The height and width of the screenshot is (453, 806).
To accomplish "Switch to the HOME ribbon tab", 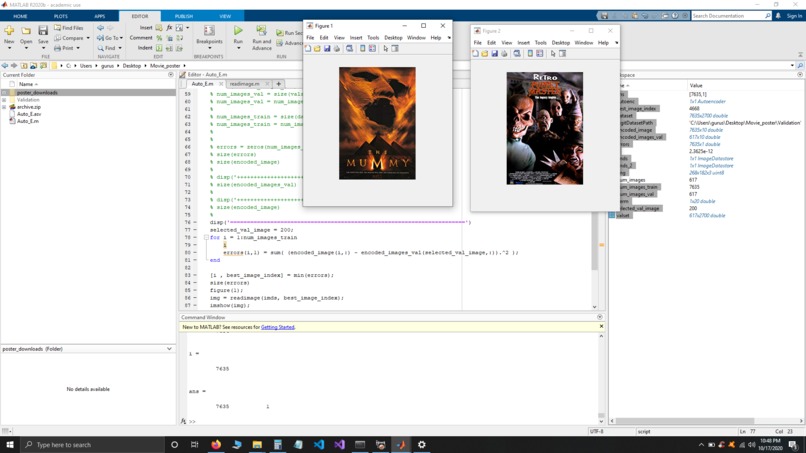I will 20,16.
